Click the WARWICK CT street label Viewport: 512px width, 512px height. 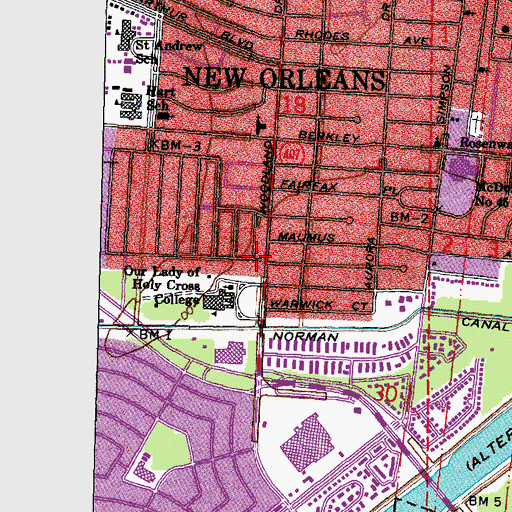pyautogui.click(x=320, y=305)
